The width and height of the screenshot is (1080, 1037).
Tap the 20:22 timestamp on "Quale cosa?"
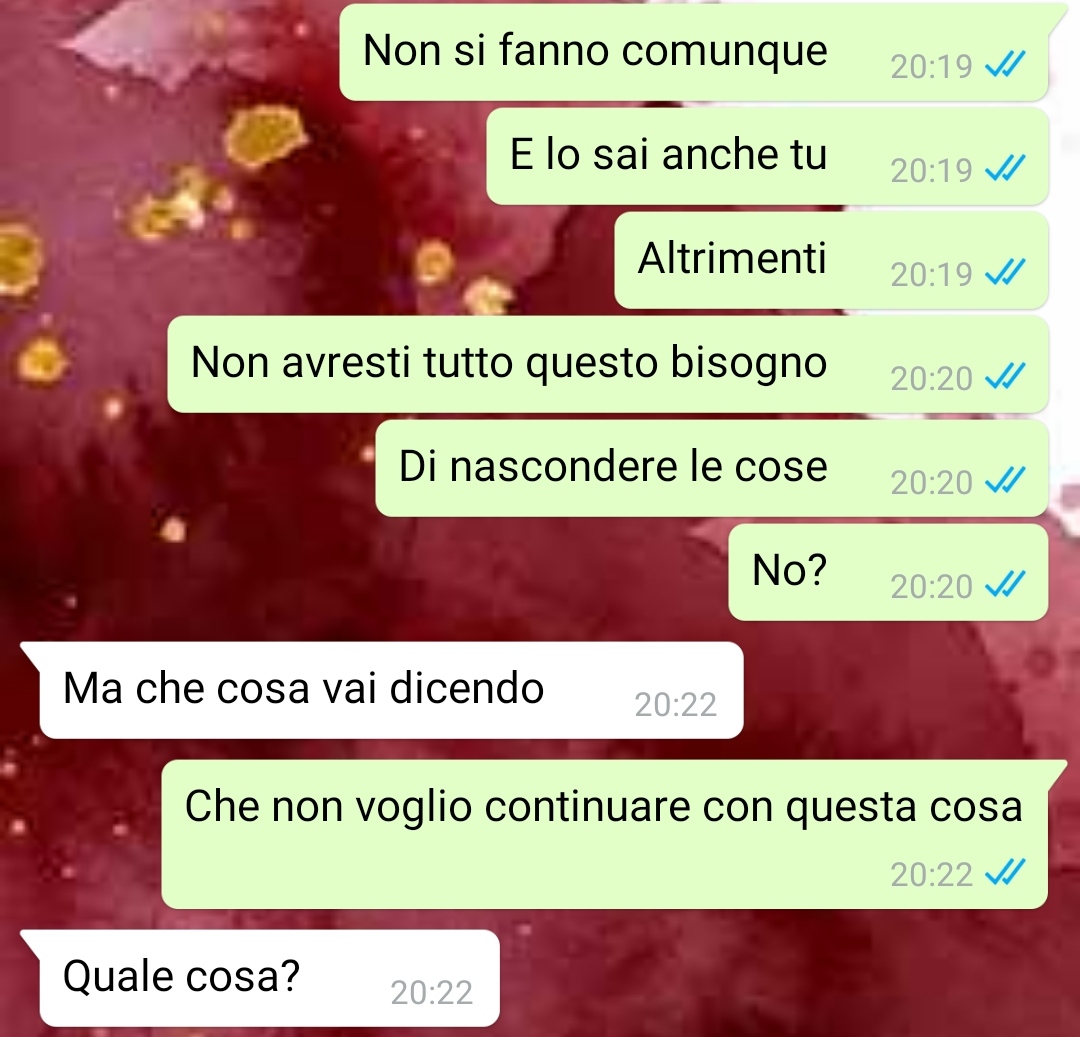(432, 992)
